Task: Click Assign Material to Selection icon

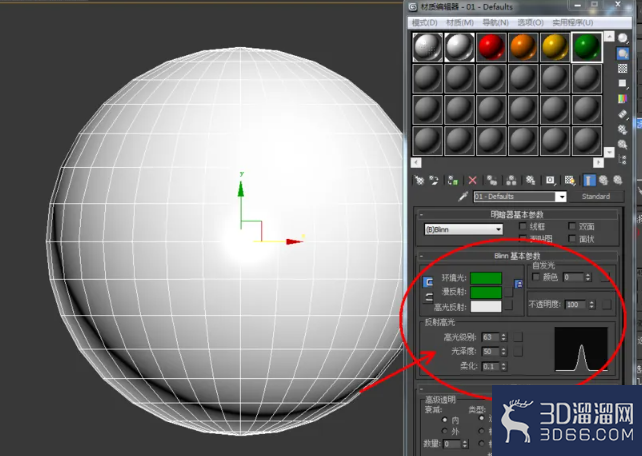Action: point(452,180)
